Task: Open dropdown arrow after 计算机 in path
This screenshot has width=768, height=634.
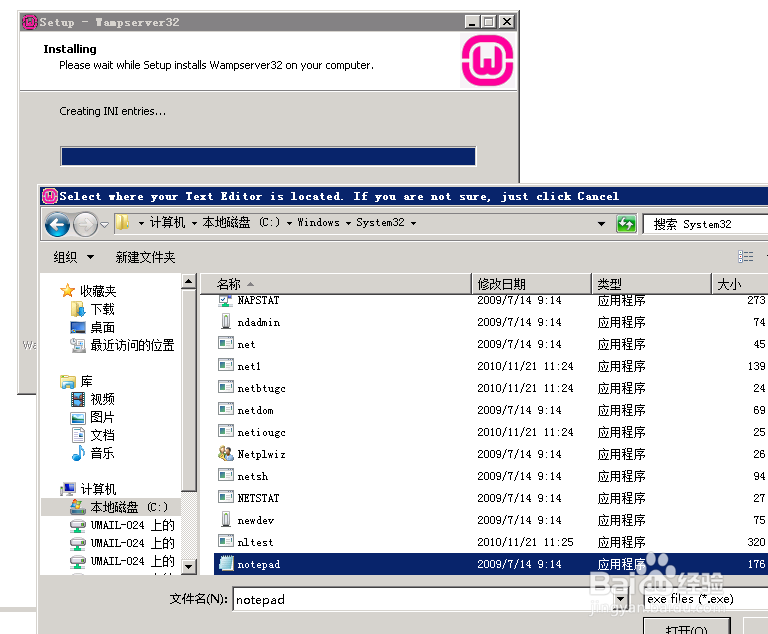Action: [194, 223]
